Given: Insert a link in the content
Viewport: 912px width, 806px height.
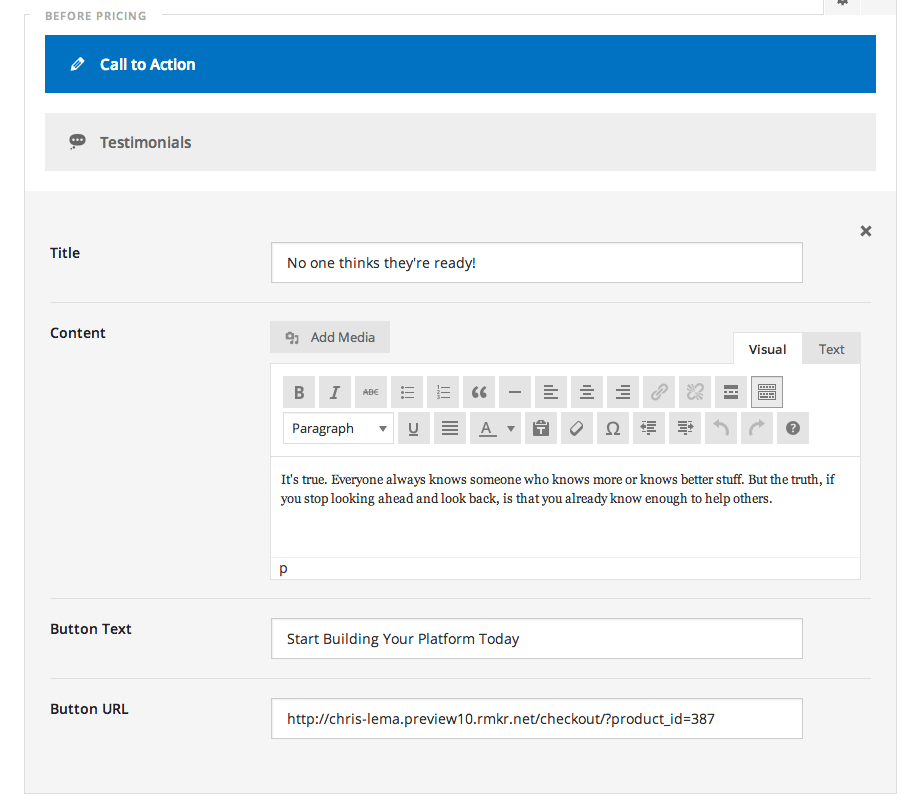Looking at the screenshot, I should [x=658, y=391].
